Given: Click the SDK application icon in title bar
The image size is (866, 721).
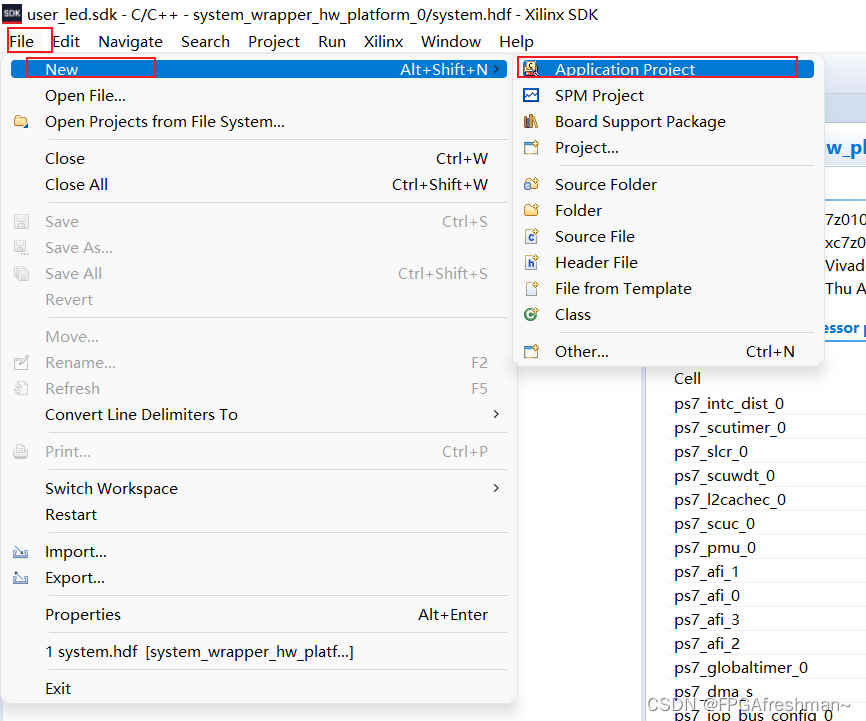Looking at the screenshot, I should tap(12, 14).
